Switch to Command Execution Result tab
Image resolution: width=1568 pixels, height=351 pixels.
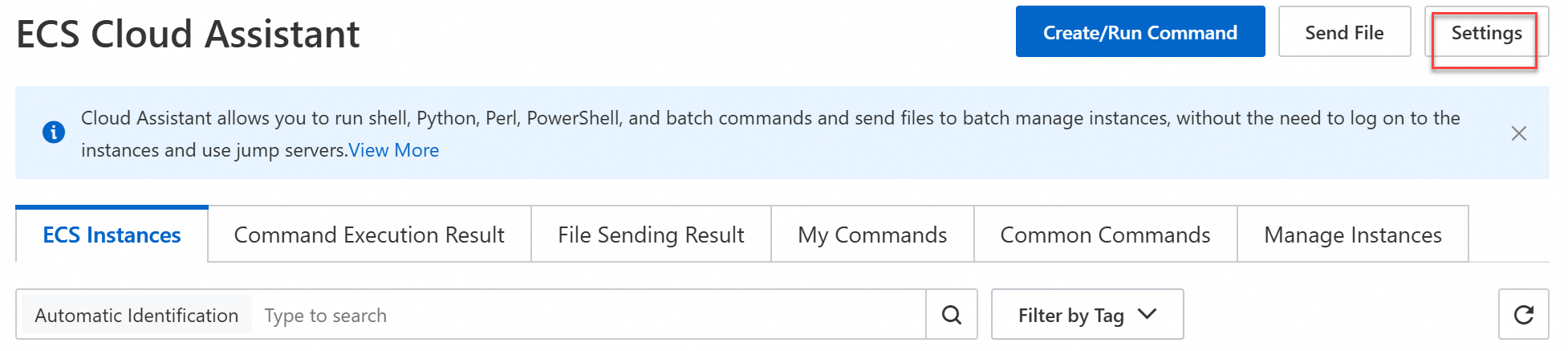pos(369,235)
